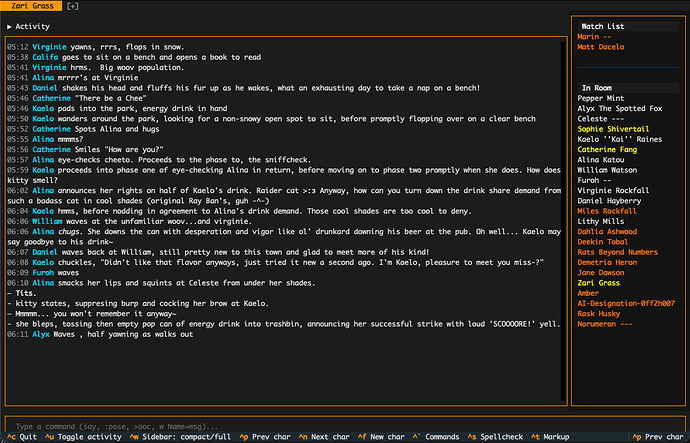The height and width of the screenshot is (443, 690).
Task: Select Sophie Shivertail in room list
Action: [613, 129]
